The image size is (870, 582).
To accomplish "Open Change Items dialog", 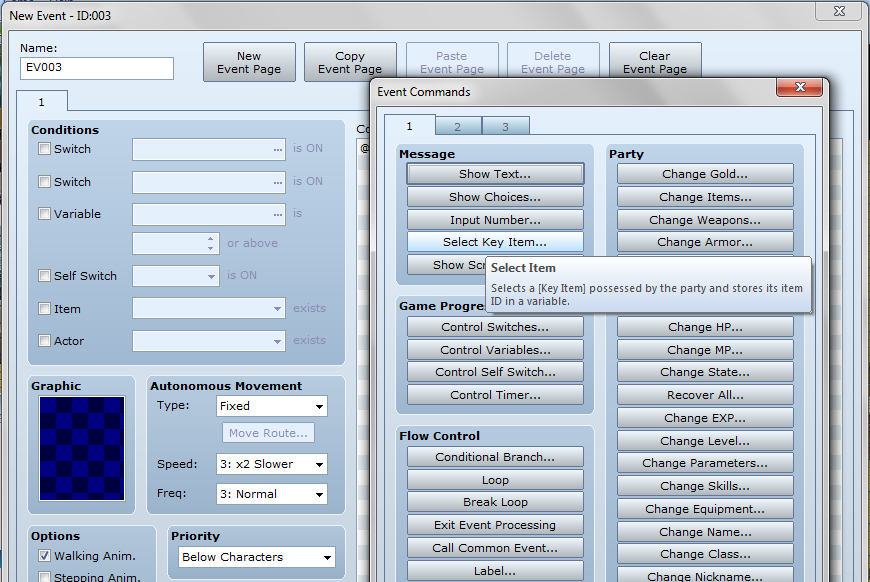I will (704, 196).
